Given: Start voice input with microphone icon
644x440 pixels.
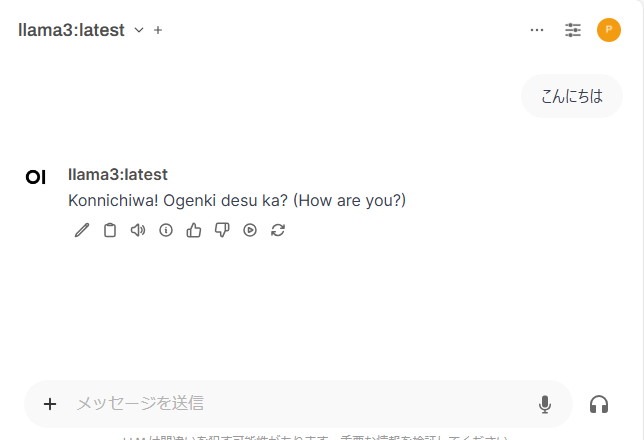Looking at the screenshot, I should [545, 404].
